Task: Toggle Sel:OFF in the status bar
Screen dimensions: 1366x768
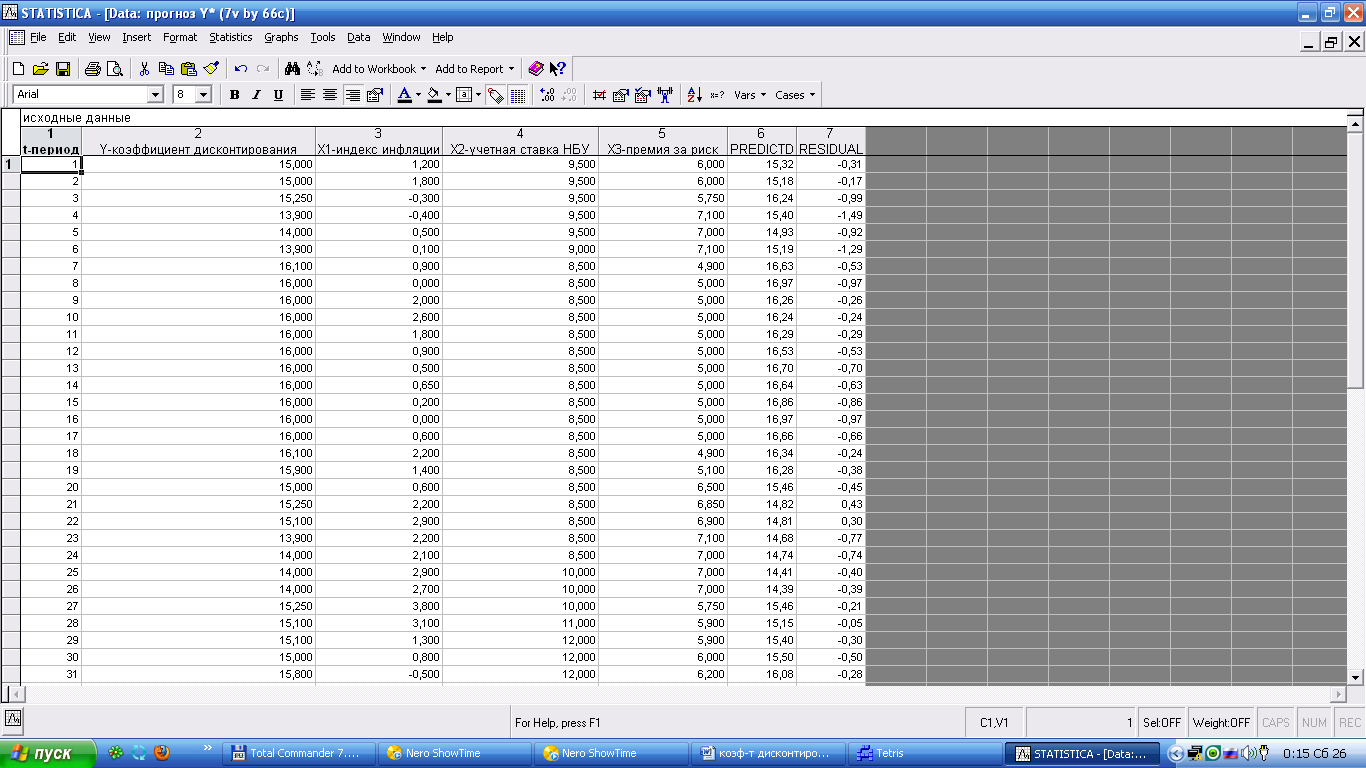Action: [x=1162, y=722]
